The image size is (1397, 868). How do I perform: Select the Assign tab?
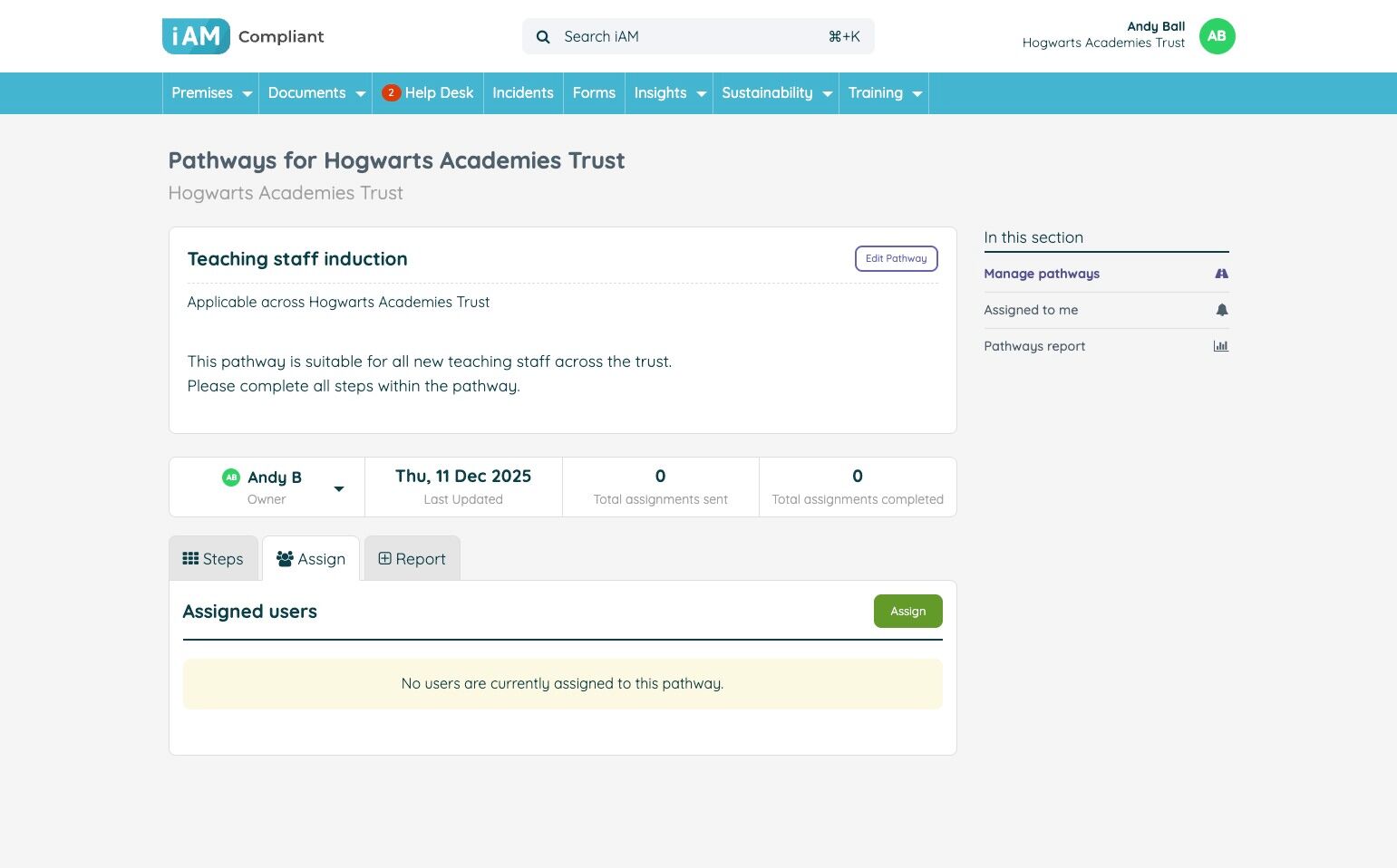click(311, 558)
